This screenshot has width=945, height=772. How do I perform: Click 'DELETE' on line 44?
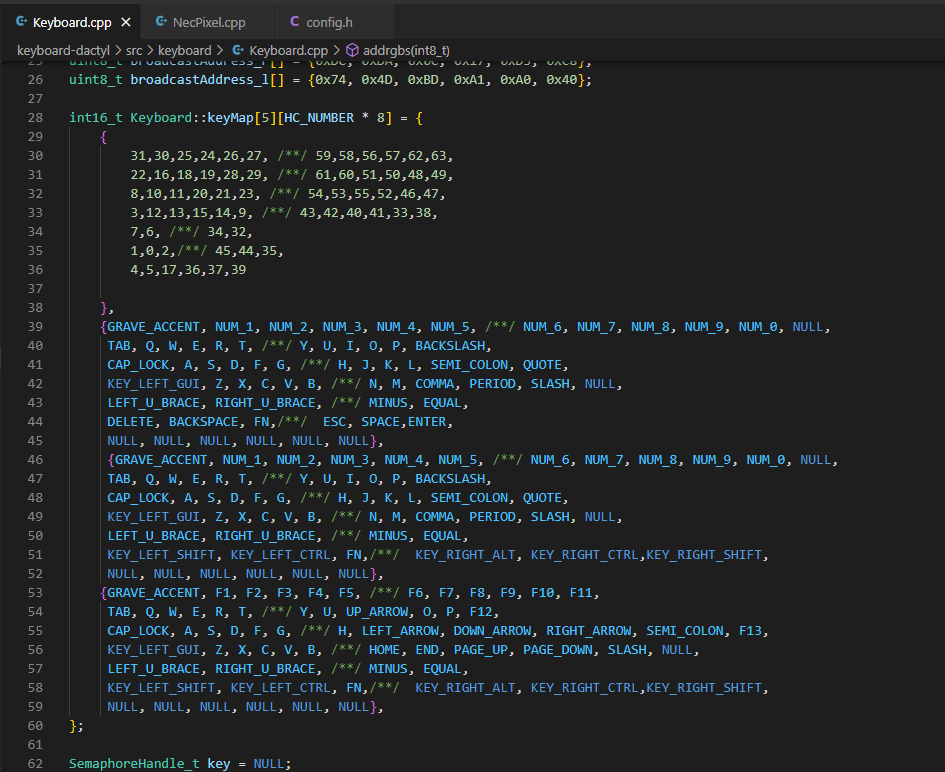[x=131, y=421]
